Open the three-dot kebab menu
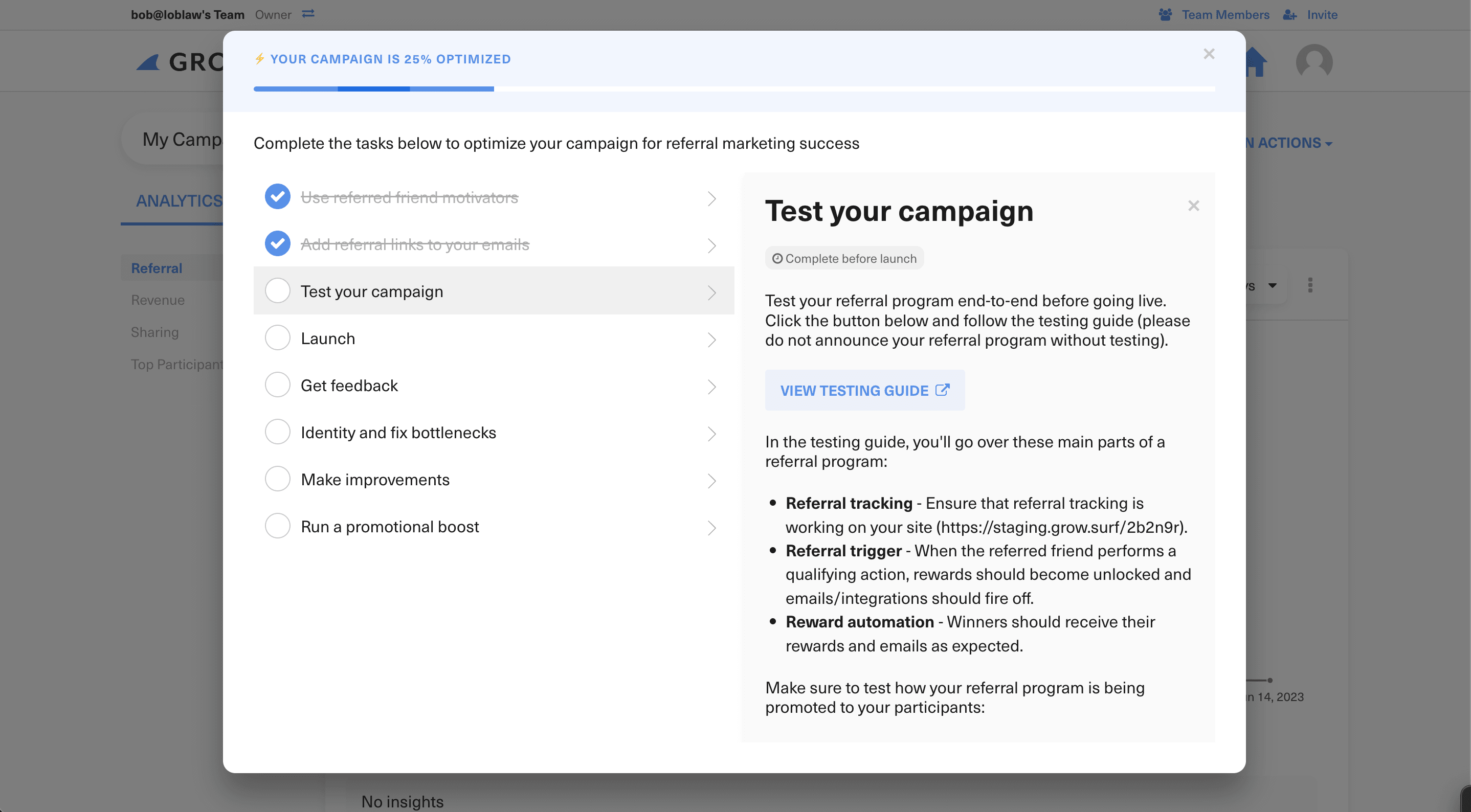 [1310, 285]
